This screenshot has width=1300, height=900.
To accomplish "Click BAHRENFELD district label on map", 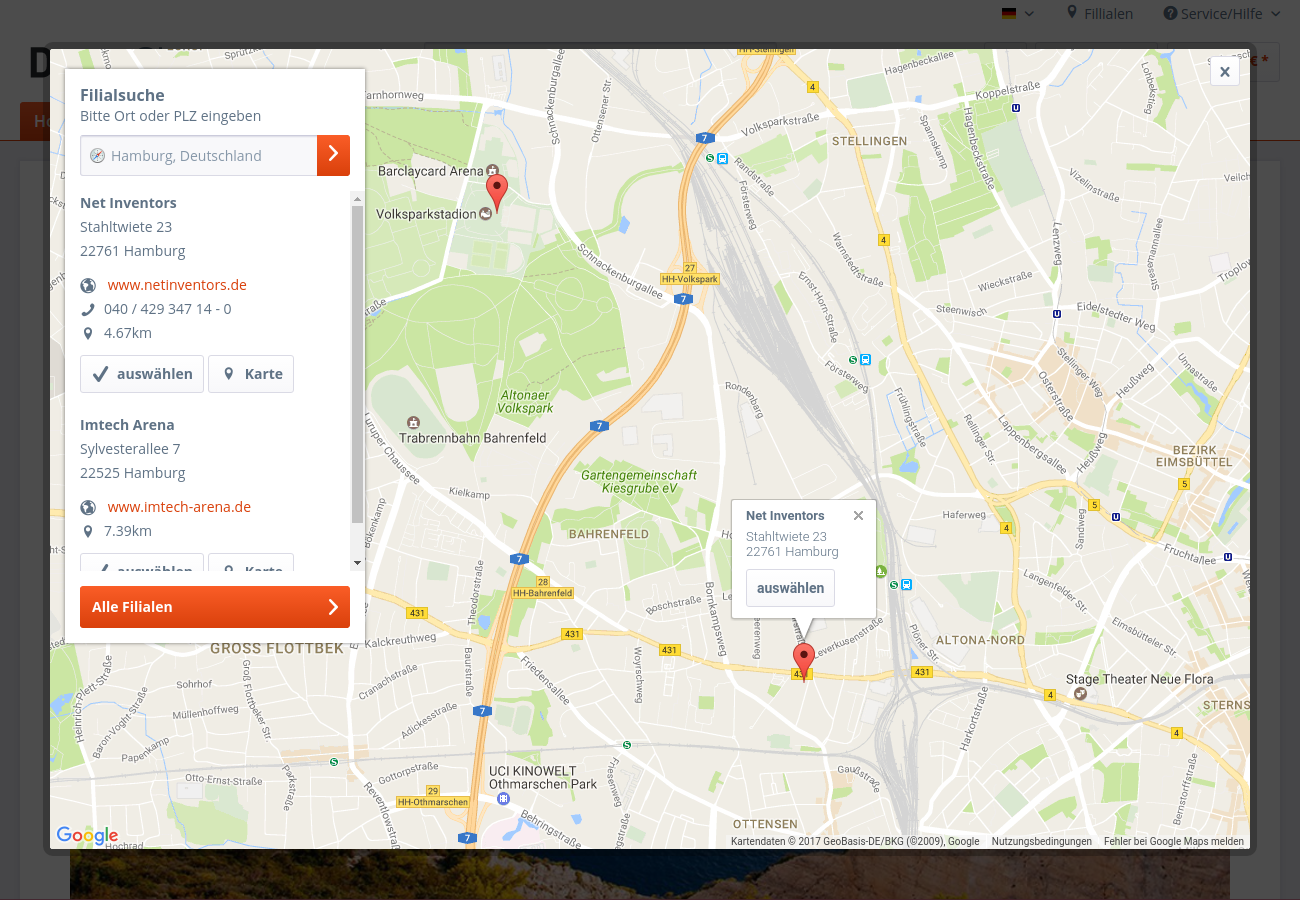I will pos(608,534).
